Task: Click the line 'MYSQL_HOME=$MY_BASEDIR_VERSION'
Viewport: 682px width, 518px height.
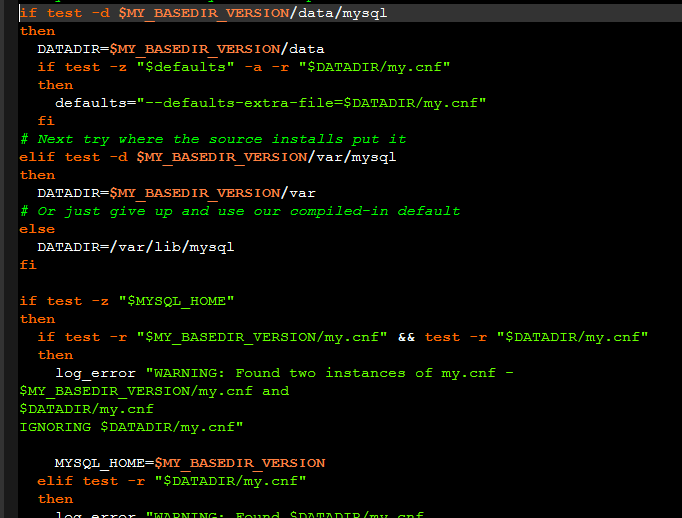Action: tap(190, 463)
